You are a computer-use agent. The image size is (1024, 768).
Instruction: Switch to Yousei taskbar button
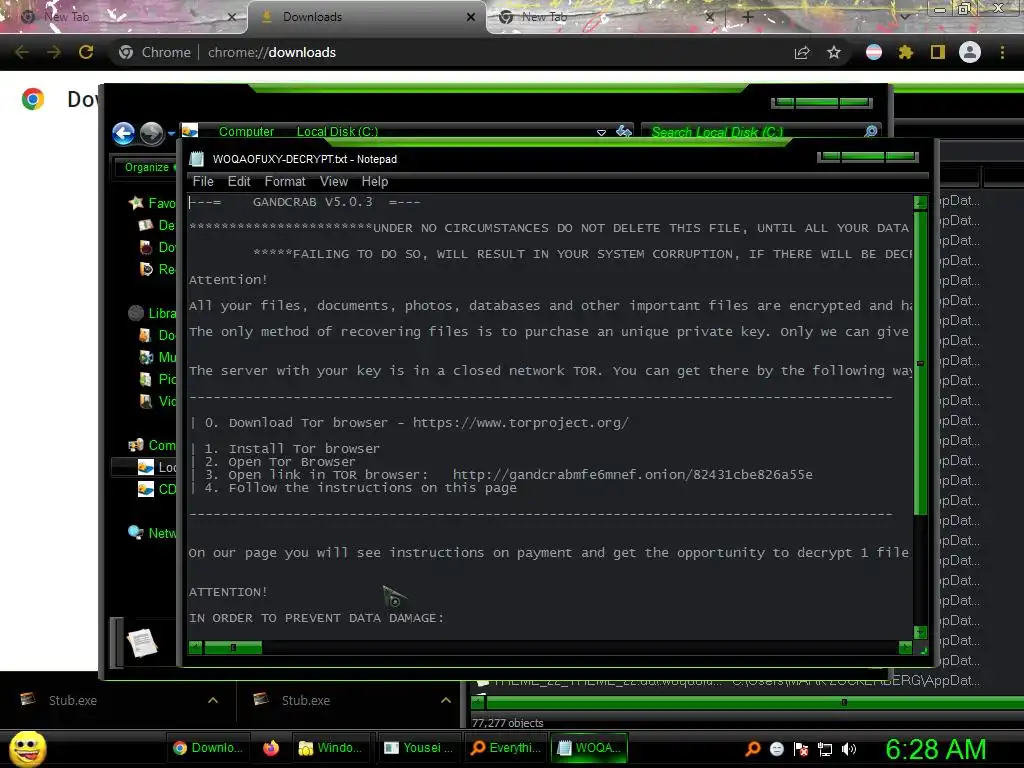[418, 748]
